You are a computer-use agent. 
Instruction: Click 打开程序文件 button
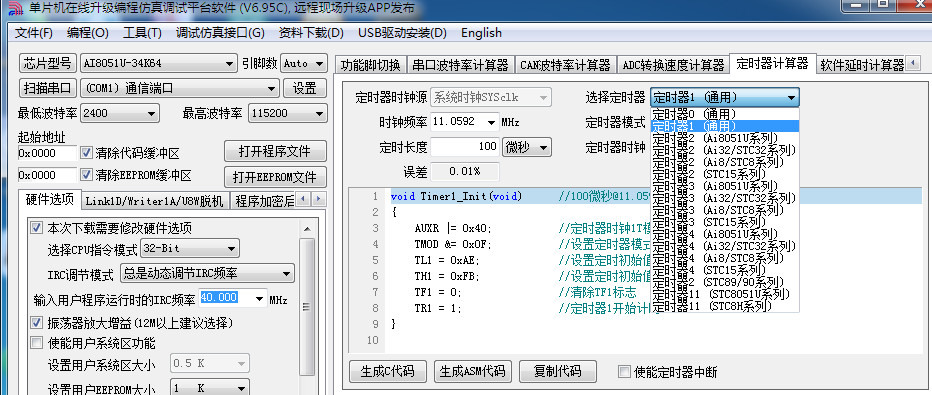click(x=275, y=151)
